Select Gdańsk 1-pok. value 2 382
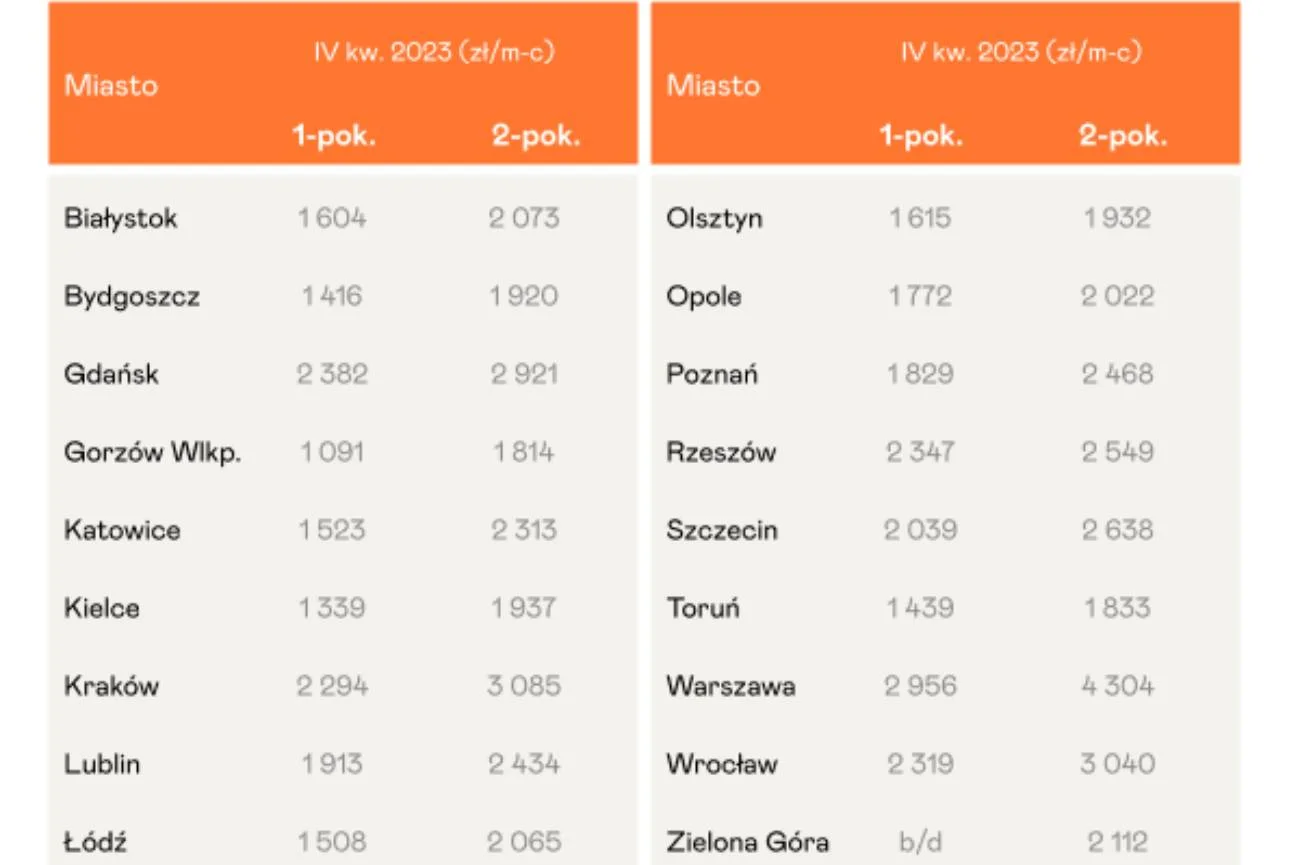Screen dimensions: 1300x865 pyautogui.click(x=333, y=374)
